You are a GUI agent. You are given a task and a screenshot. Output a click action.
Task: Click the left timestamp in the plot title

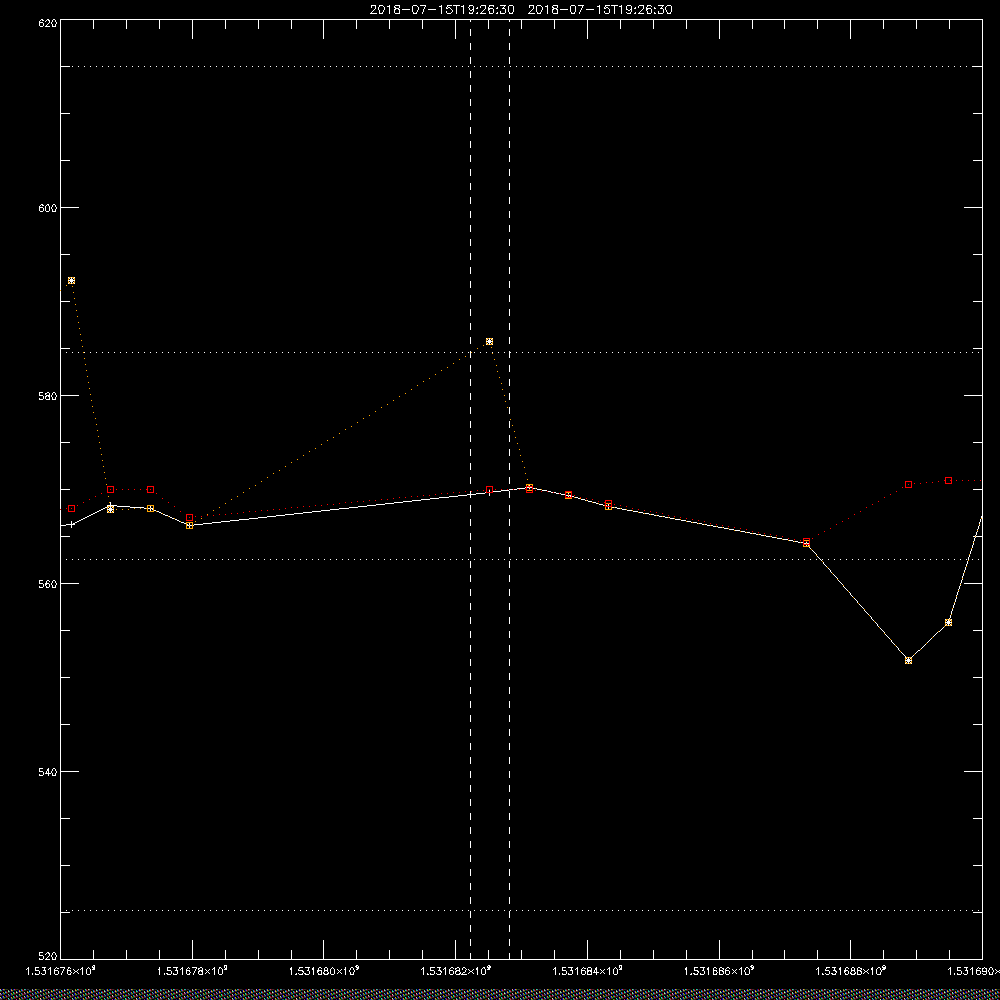tap(442, 10)
